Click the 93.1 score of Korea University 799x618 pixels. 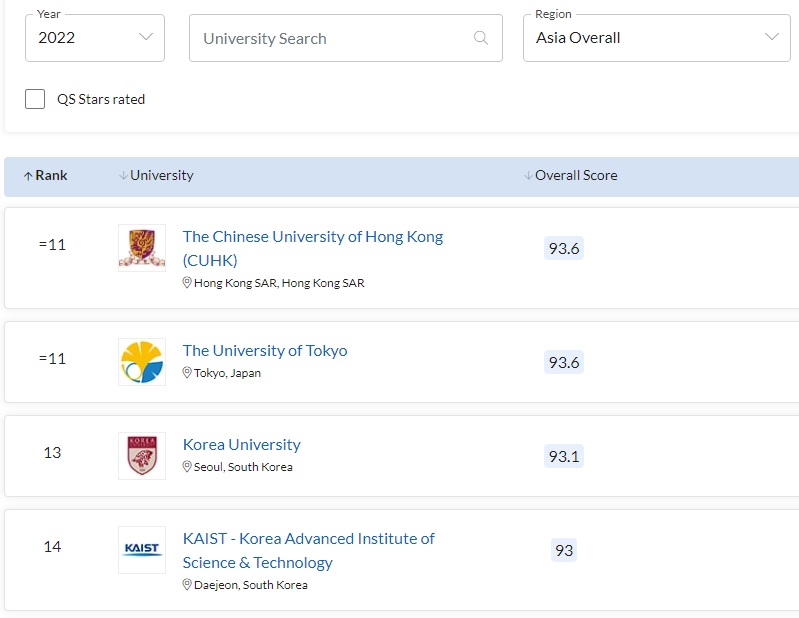[564, 456]
